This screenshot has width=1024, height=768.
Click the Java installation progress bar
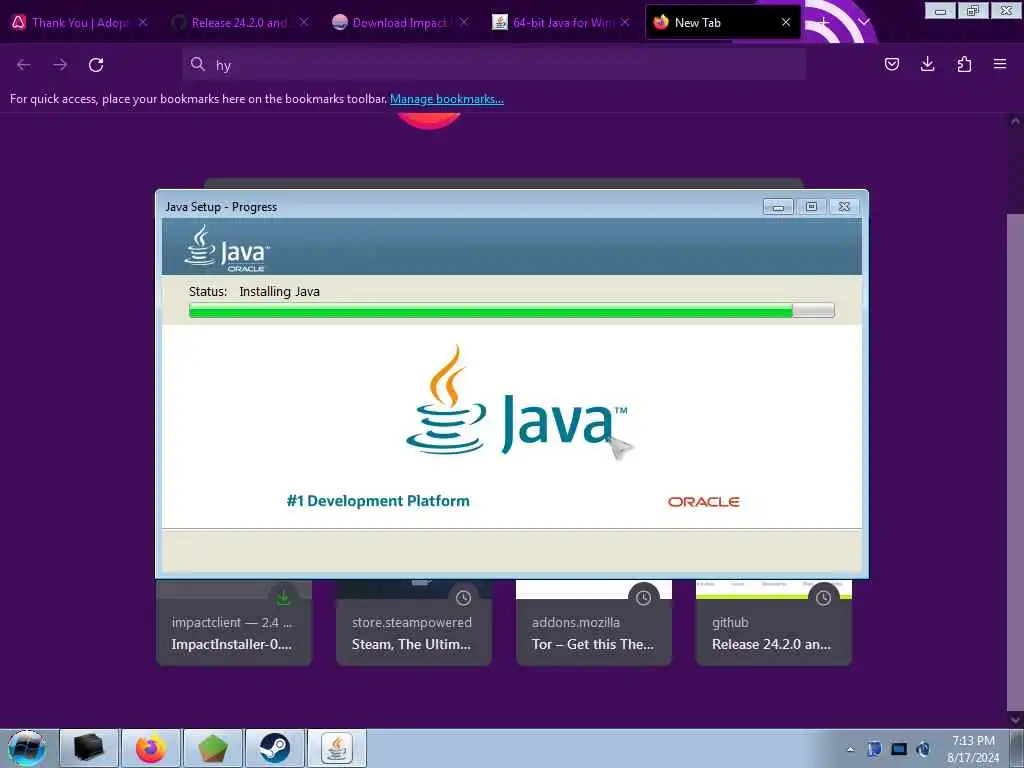pyautogui.click(x=511, y=310)
